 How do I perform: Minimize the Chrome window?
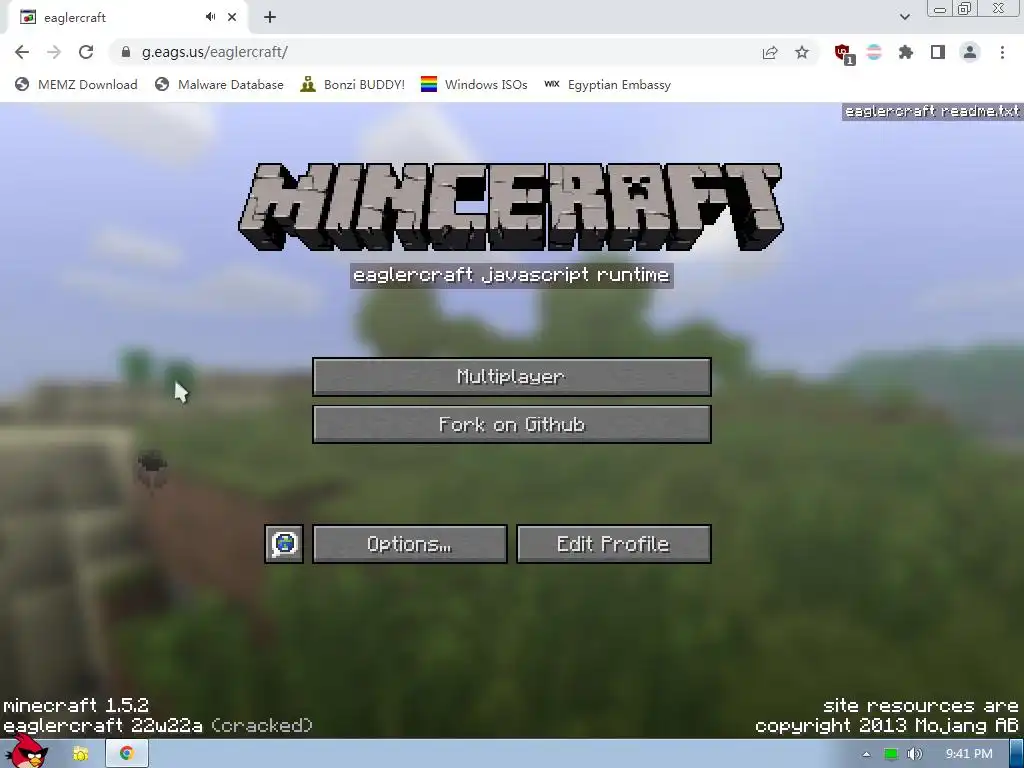[940, 9]
